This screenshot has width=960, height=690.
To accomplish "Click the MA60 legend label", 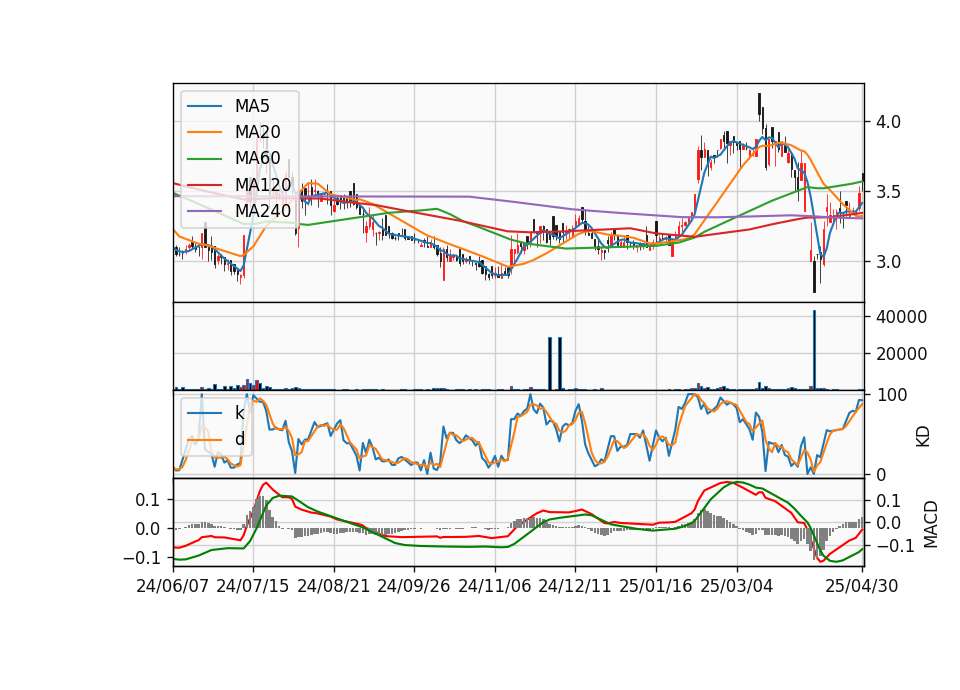I will [257, 159].
